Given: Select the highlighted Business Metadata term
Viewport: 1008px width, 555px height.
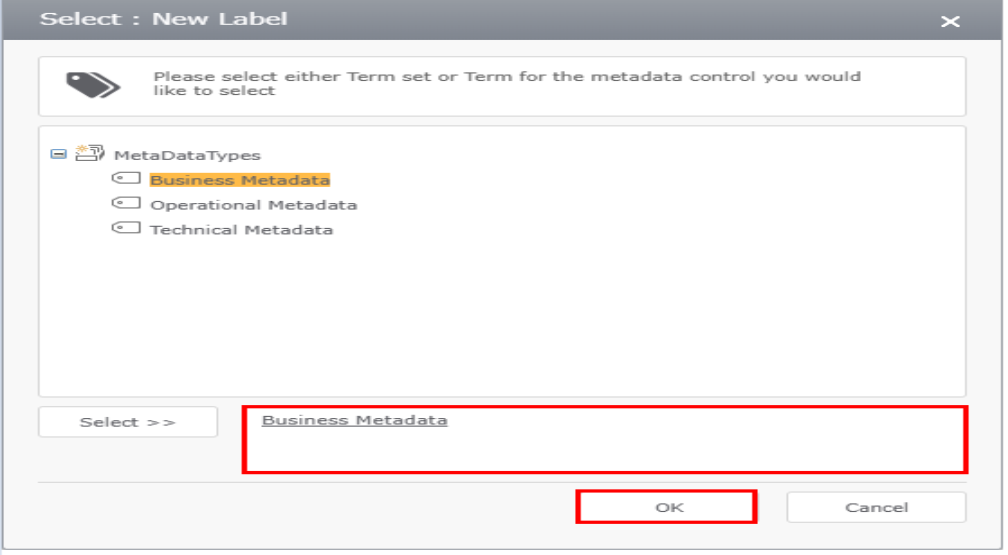Looking at the screenshot, I should [240, 180].
